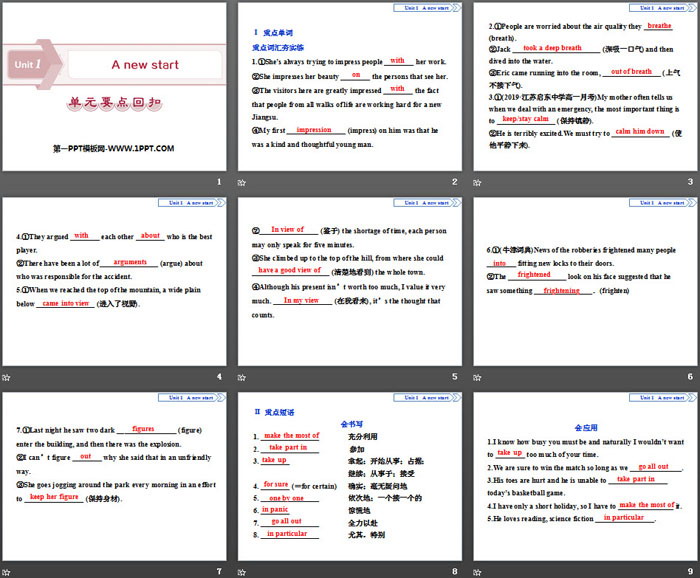The height and width of the screenshot is (578, 700).
Task: Click slide number label 6
Action: click(690, 377)
